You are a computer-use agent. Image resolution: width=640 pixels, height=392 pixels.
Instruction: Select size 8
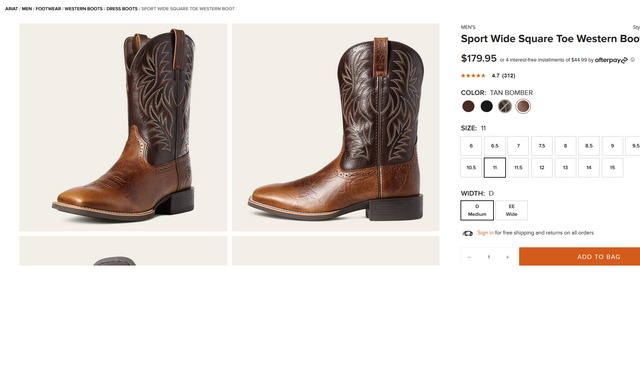[565, 146]
